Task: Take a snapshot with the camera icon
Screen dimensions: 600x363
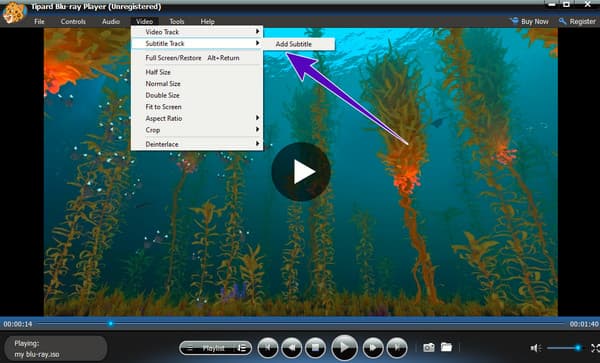Action: pos(429,347)
